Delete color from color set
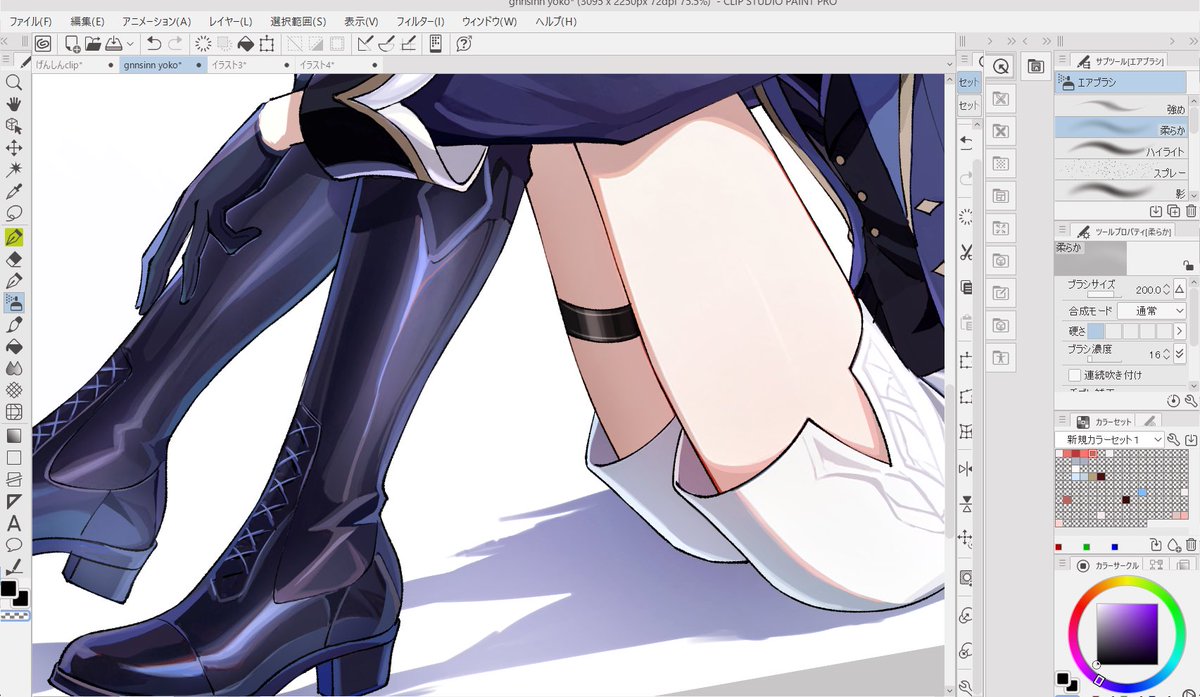 1191,545
